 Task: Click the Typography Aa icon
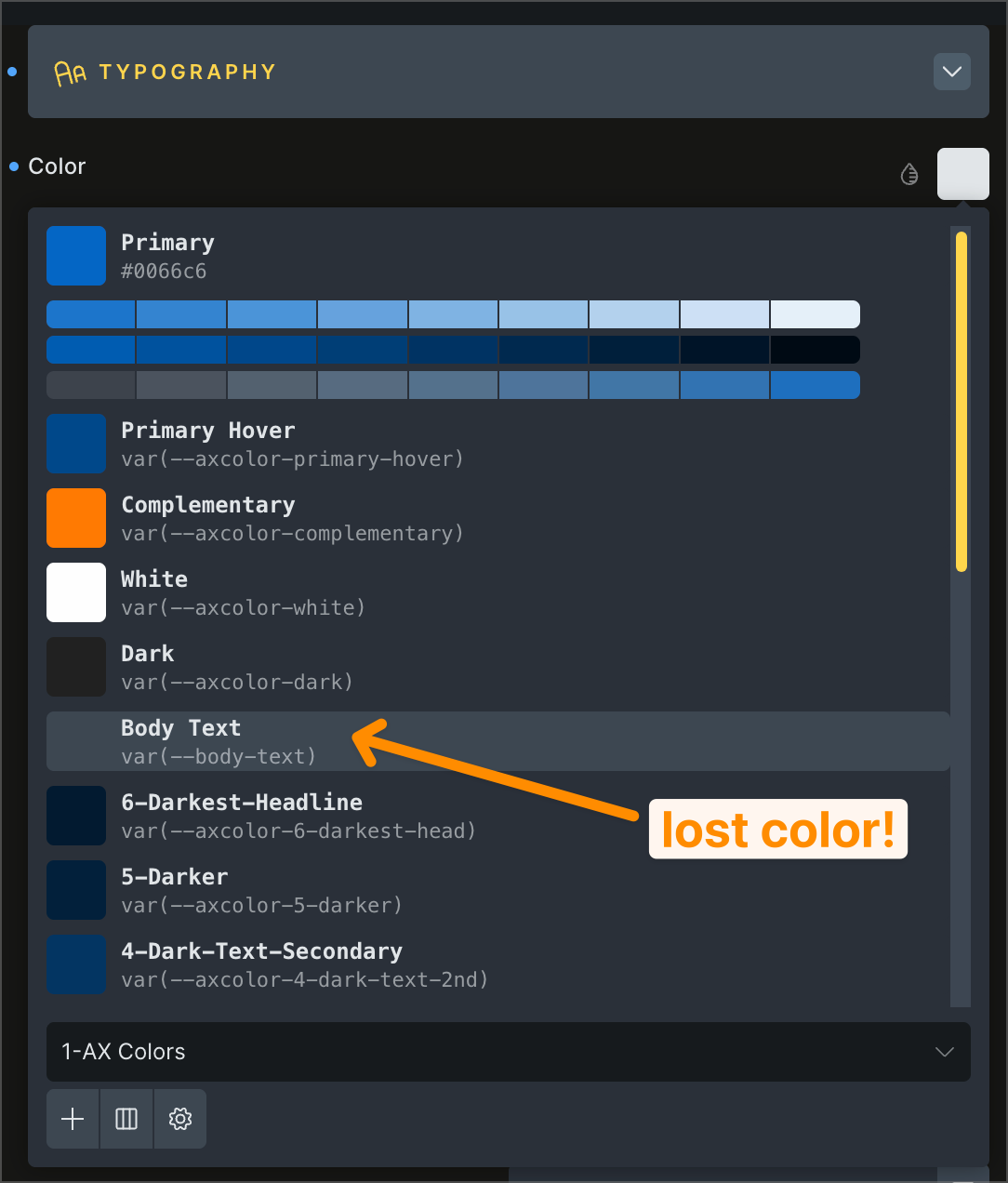pyautogui.click(x=70, y=73)
